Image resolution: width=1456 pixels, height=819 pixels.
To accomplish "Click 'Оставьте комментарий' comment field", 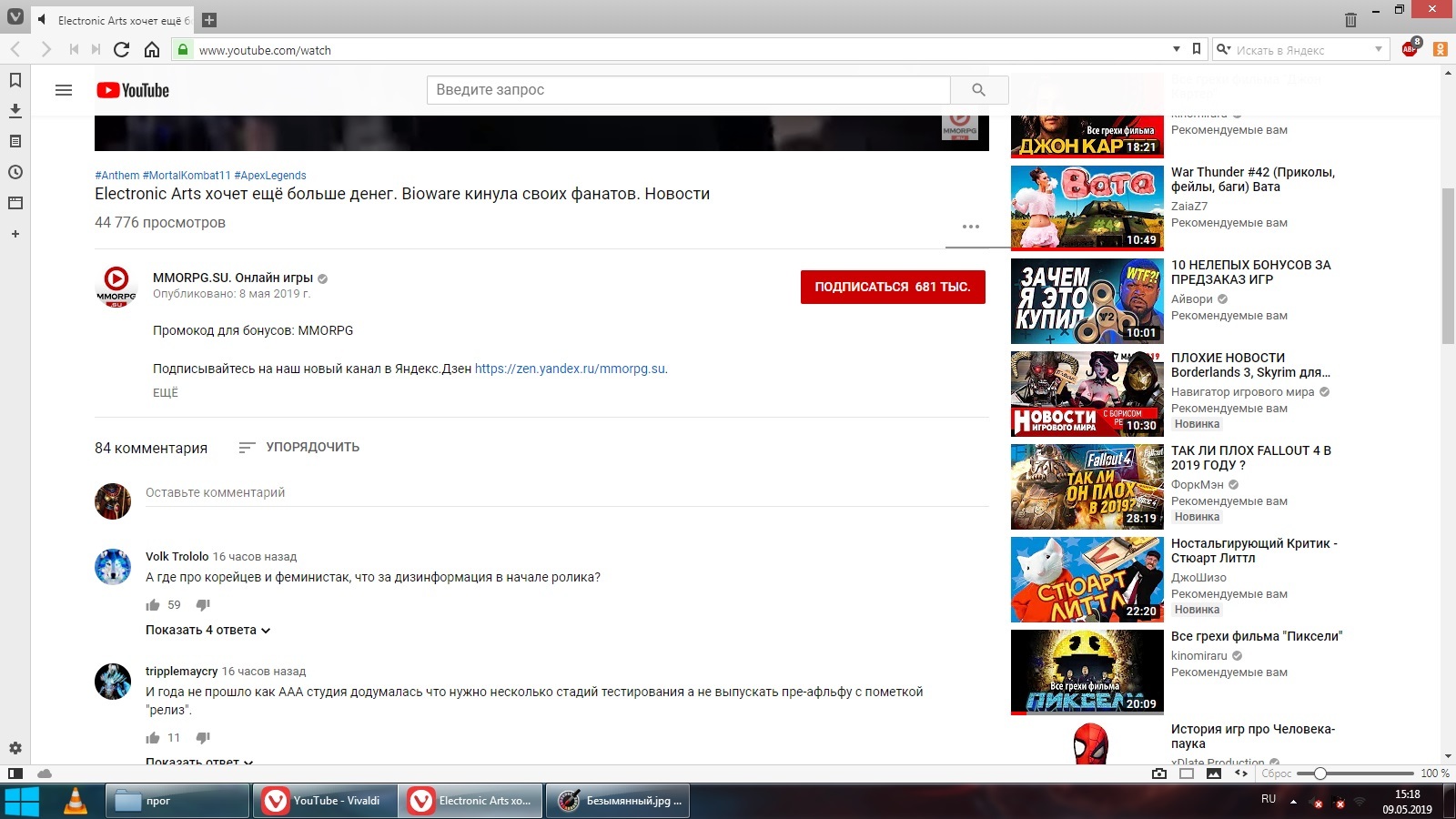I will [567, 492].
